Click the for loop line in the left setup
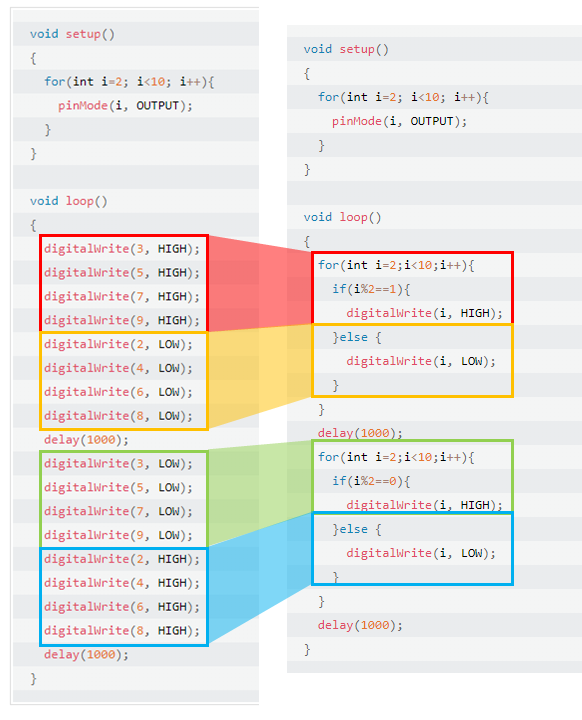 click(129, 82)
